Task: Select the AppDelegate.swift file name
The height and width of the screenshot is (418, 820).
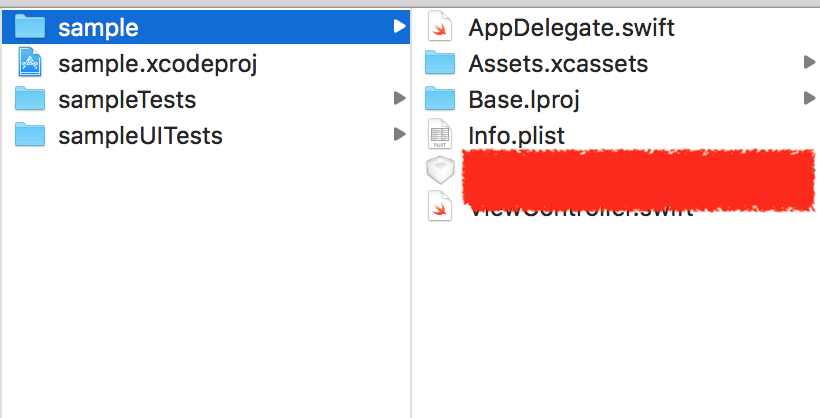Action: (x=571, y=28)
